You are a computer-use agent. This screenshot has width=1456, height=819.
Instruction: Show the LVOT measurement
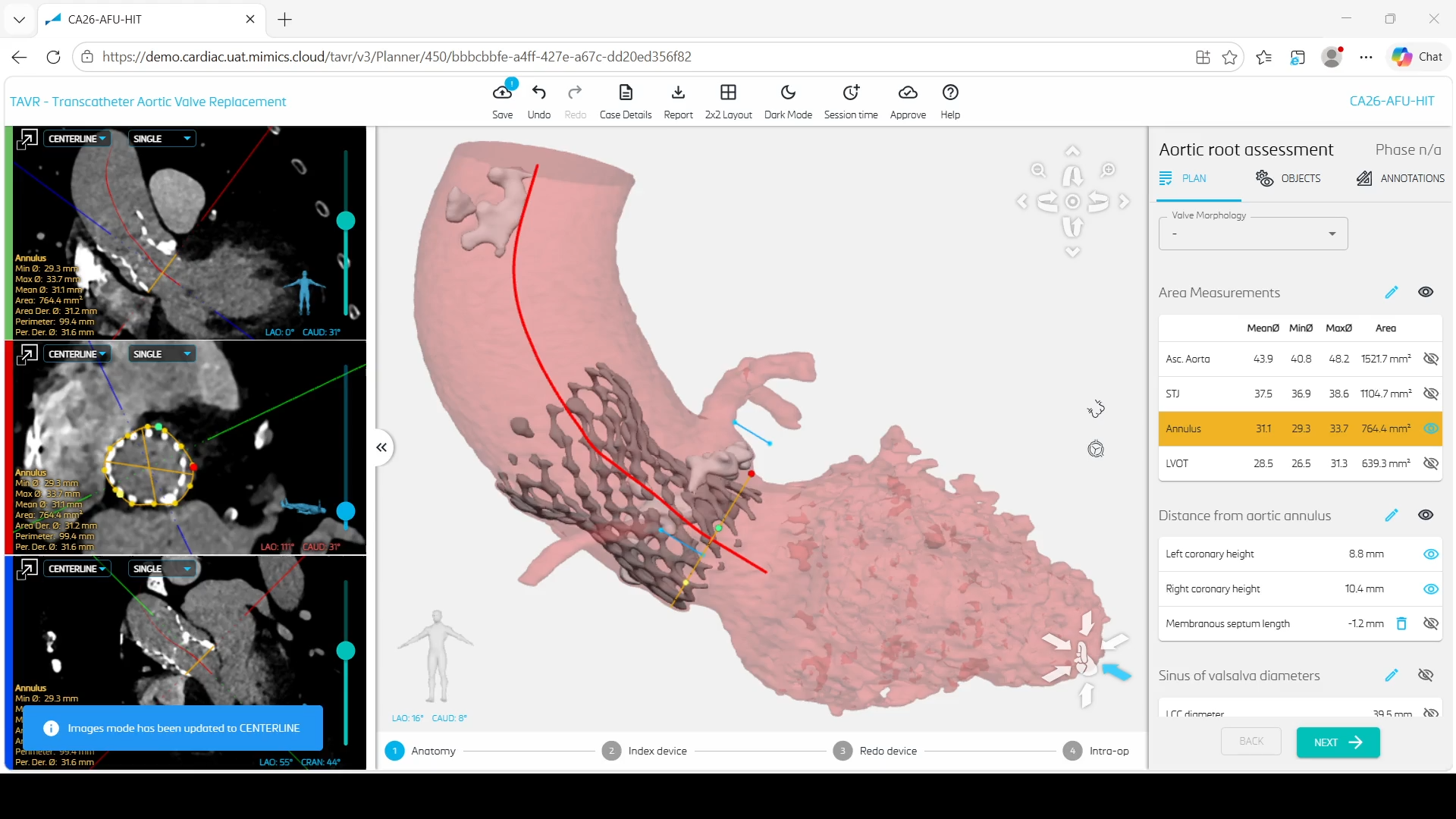click(1431, 463)
